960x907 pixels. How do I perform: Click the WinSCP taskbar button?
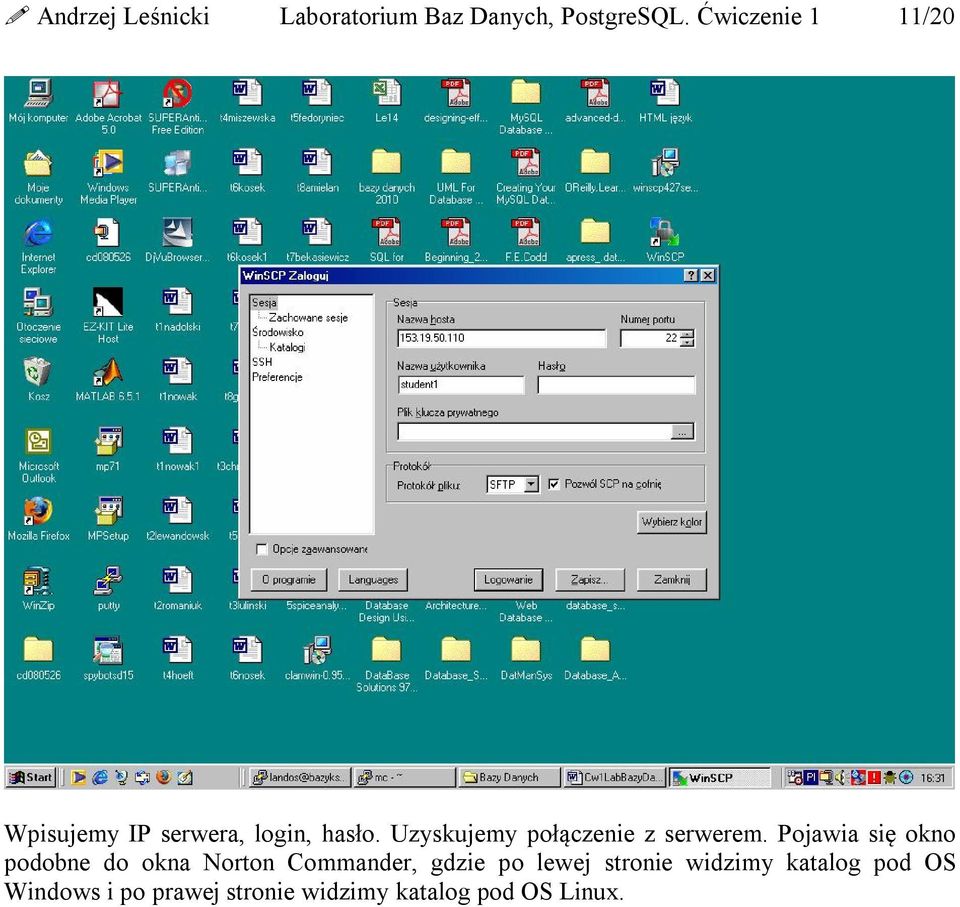click(x=719, y=777)
